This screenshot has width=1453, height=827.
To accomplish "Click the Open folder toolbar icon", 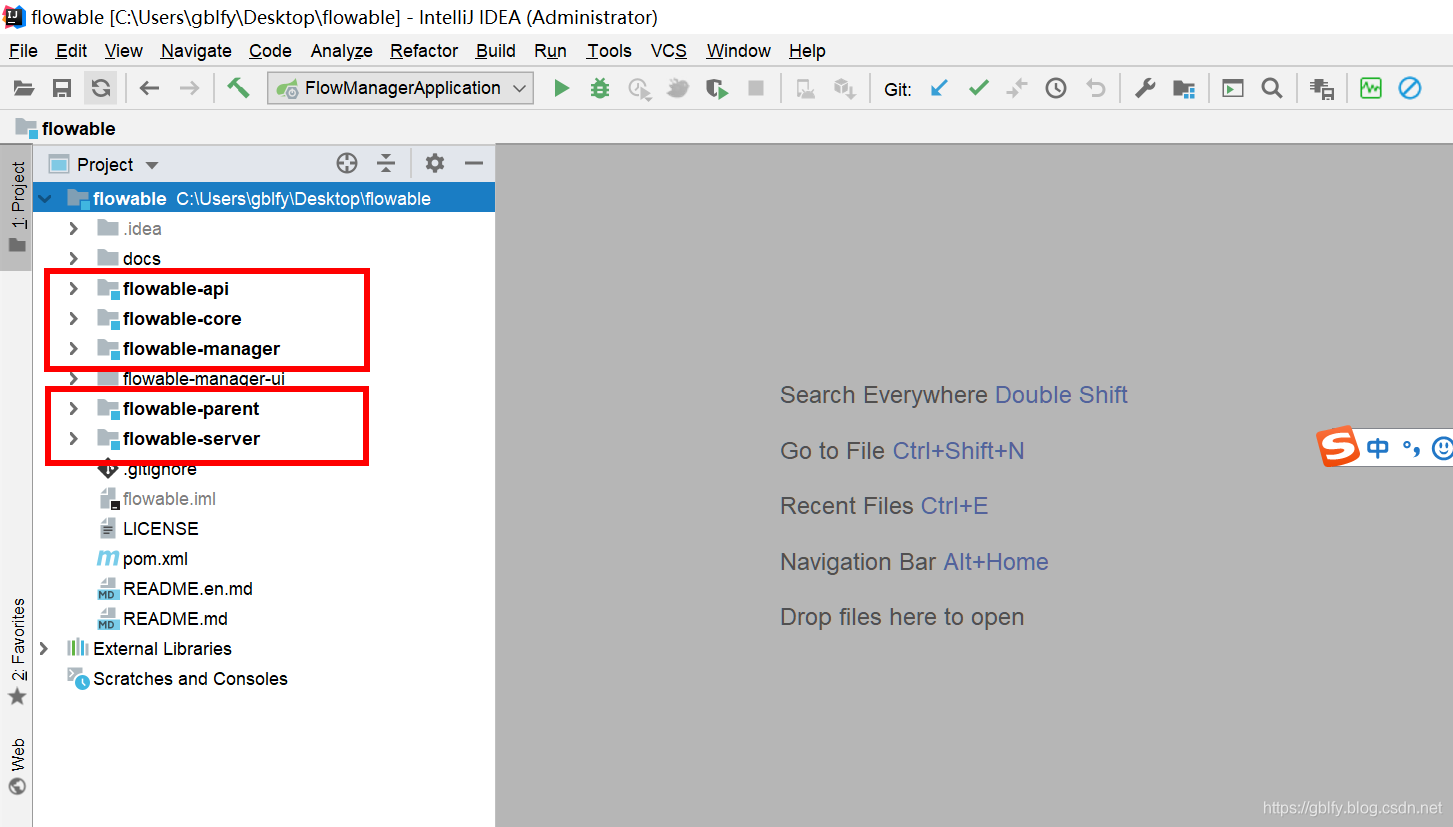I will coord(24,89).
